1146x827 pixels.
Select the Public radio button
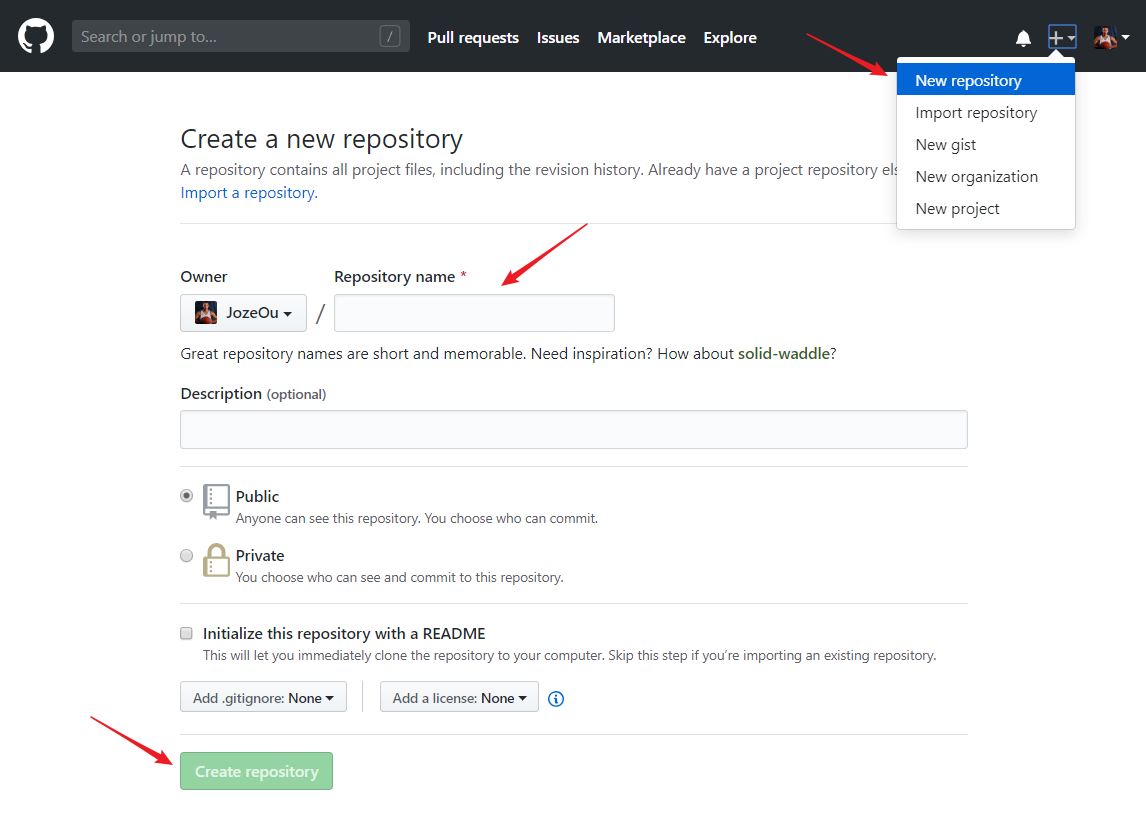click(x=186, y=495)
